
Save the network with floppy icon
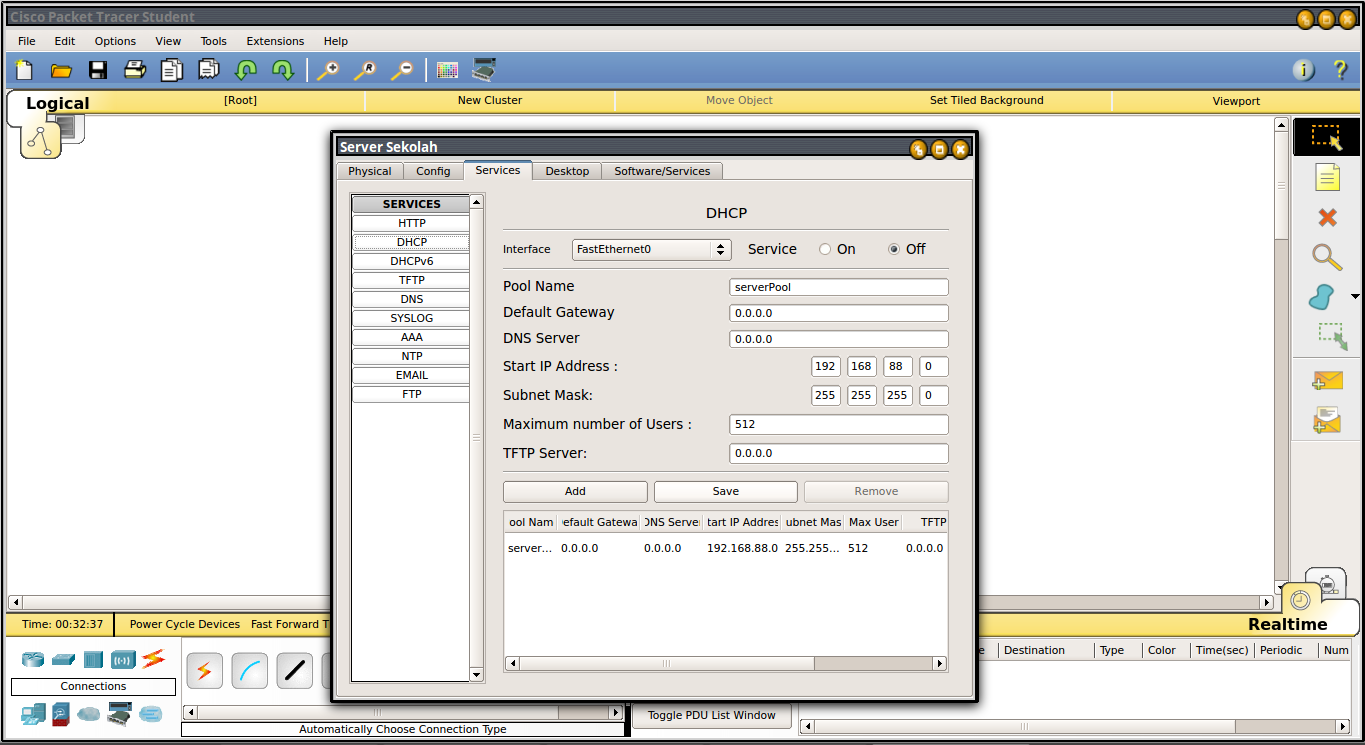click(x=98, y=70)
